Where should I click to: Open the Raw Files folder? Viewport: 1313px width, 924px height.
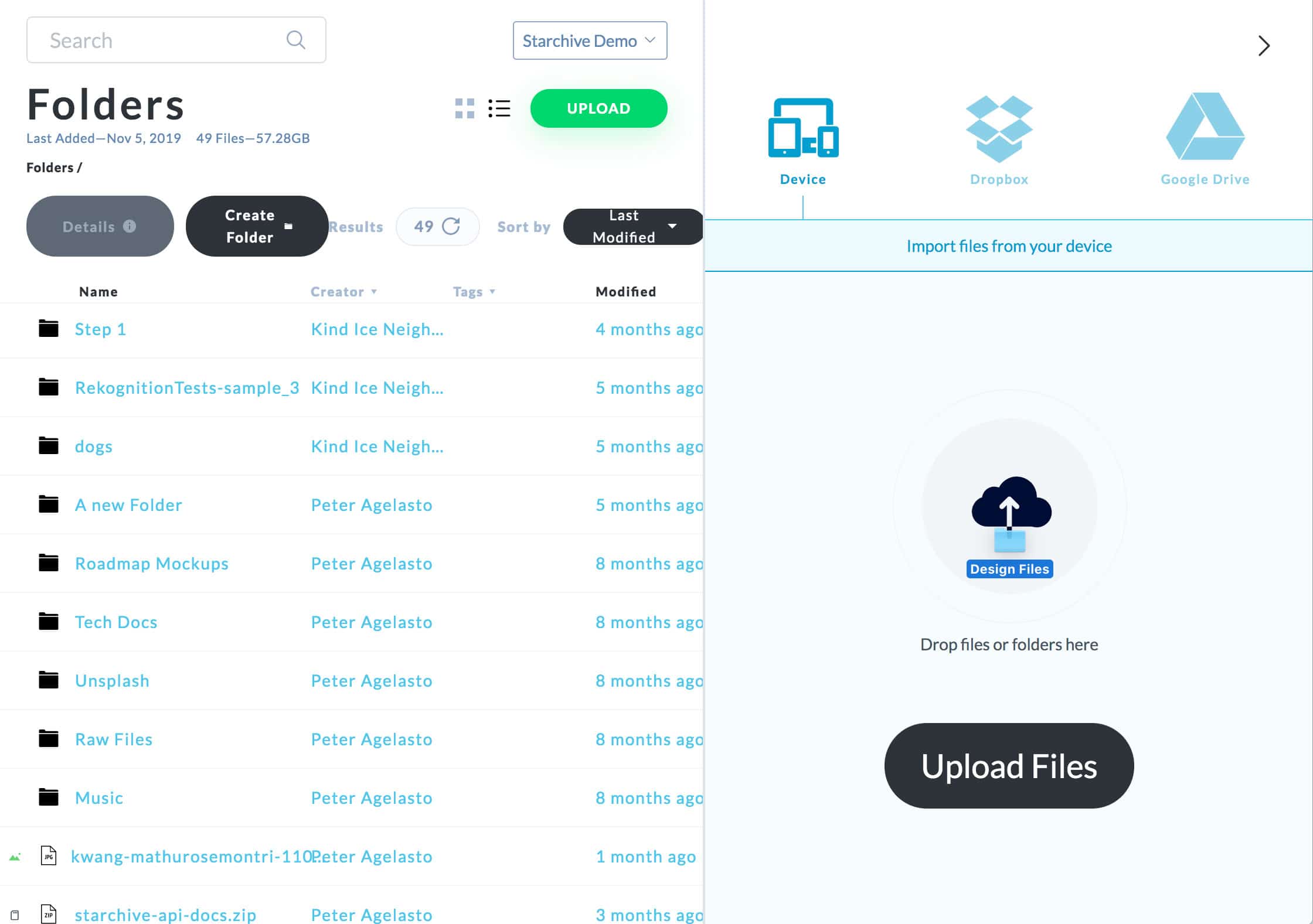pyautogui.click(x=114, y=739)
